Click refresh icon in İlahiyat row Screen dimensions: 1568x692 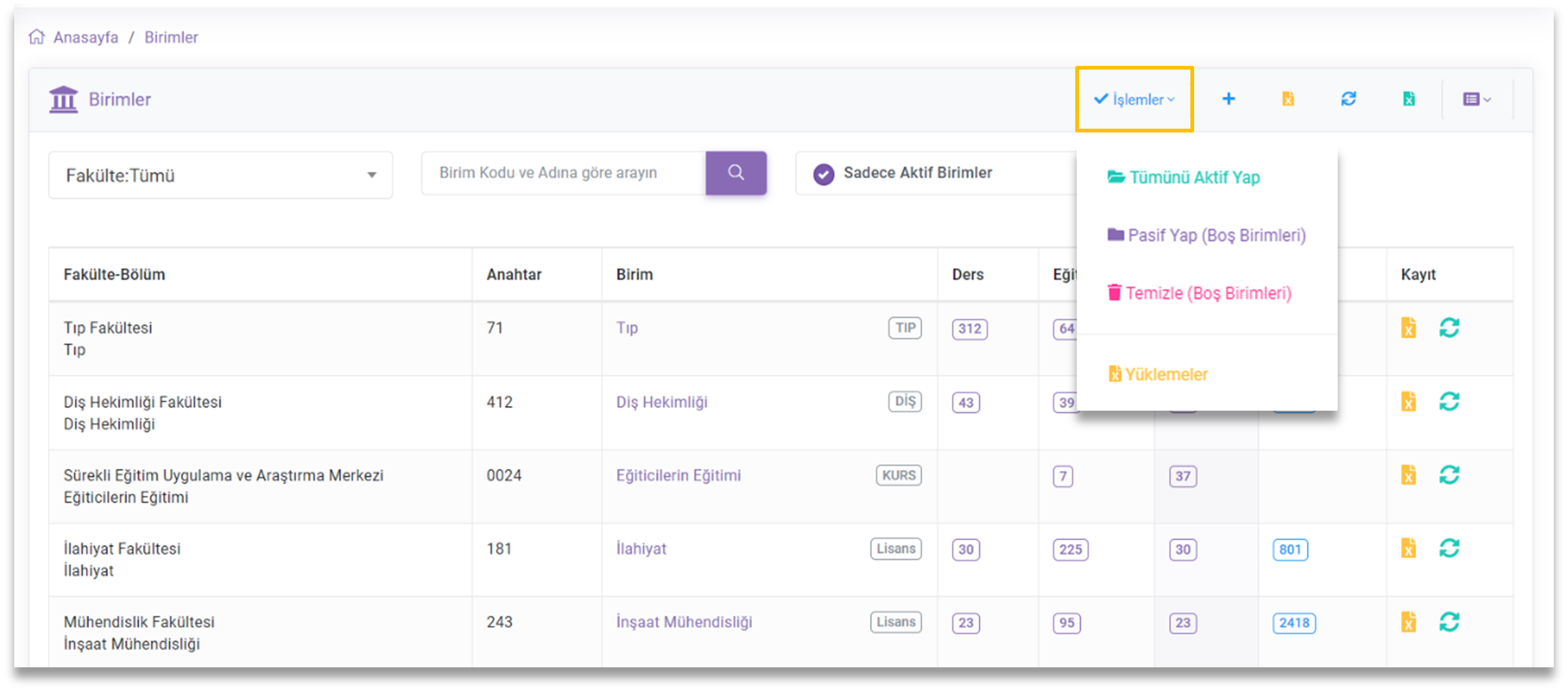coord(1449,548)
